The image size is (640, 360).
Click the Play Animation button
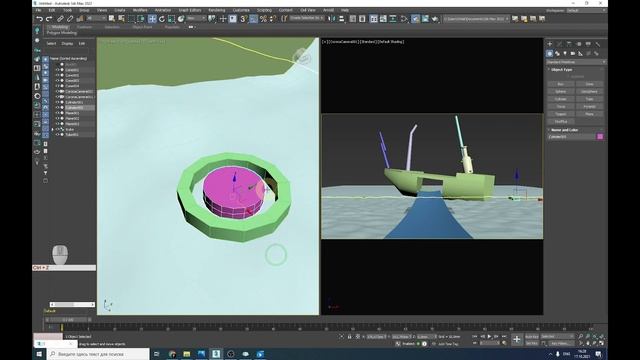tap(489, 337)
